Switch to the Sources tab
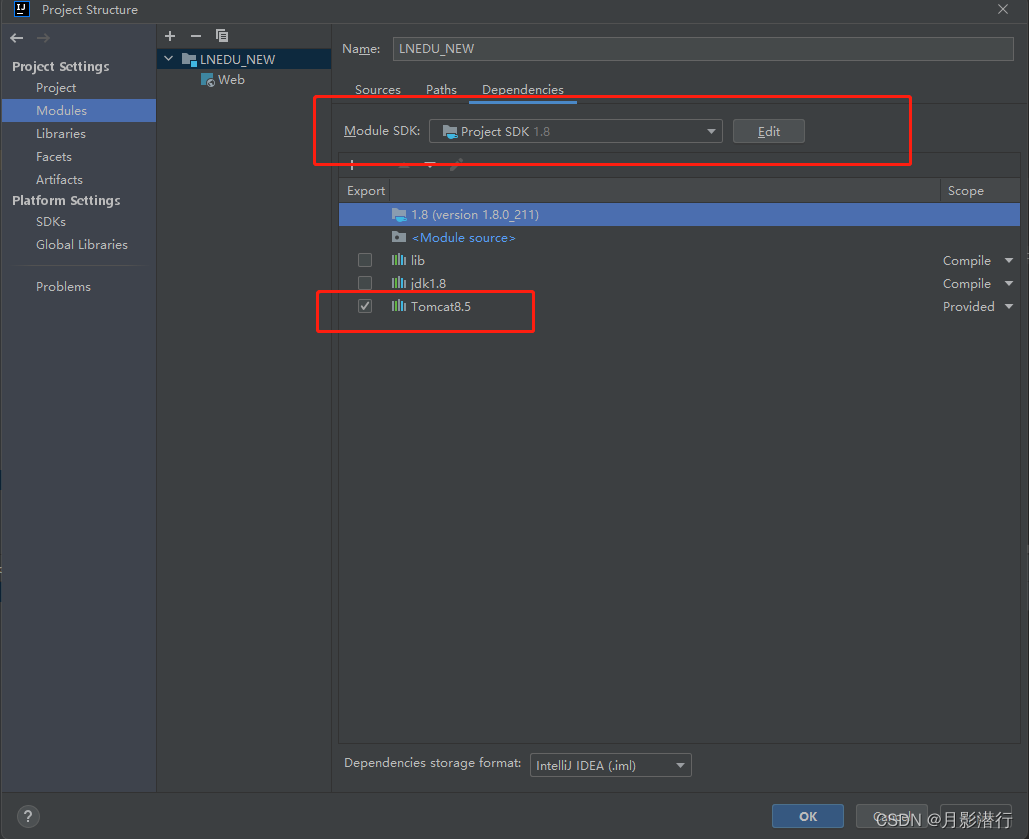 (x=377, y=89)
